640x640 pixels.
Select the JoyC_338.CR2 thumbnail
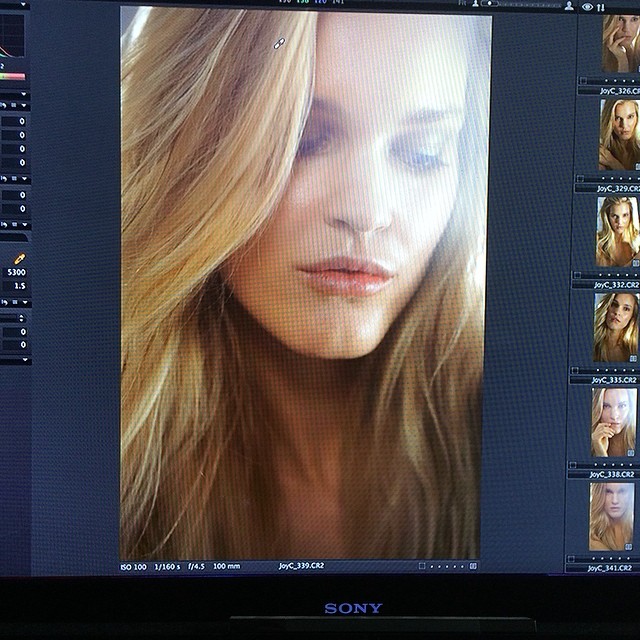[x=613, y=422]
